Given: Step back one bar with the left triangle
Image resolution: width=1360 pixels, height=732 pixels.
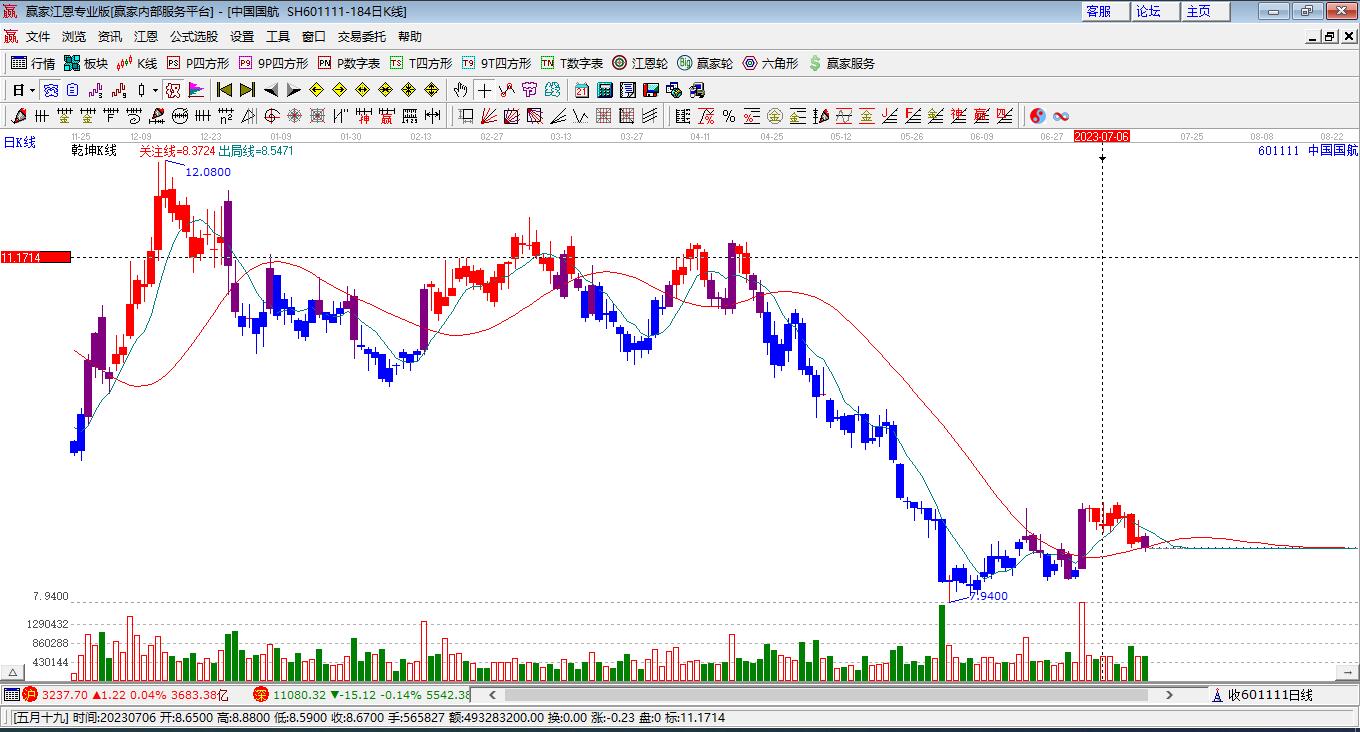Looking at the screenshot, I should tap(270, 90).
